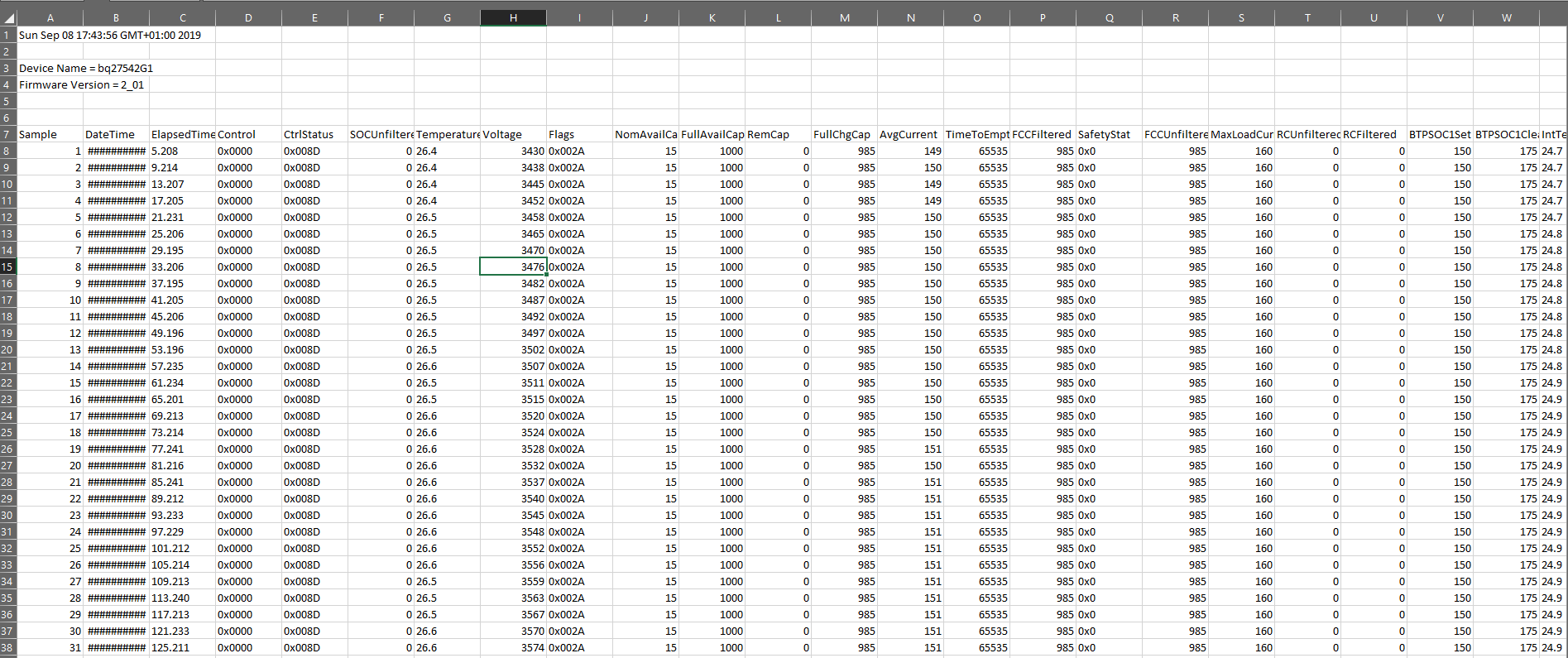The width and height of the screenshot is (1568, 658).
Task: Select the 'BTPSOC1Set' header cell
Action: pyautogui.click(x=1440, y=134)
